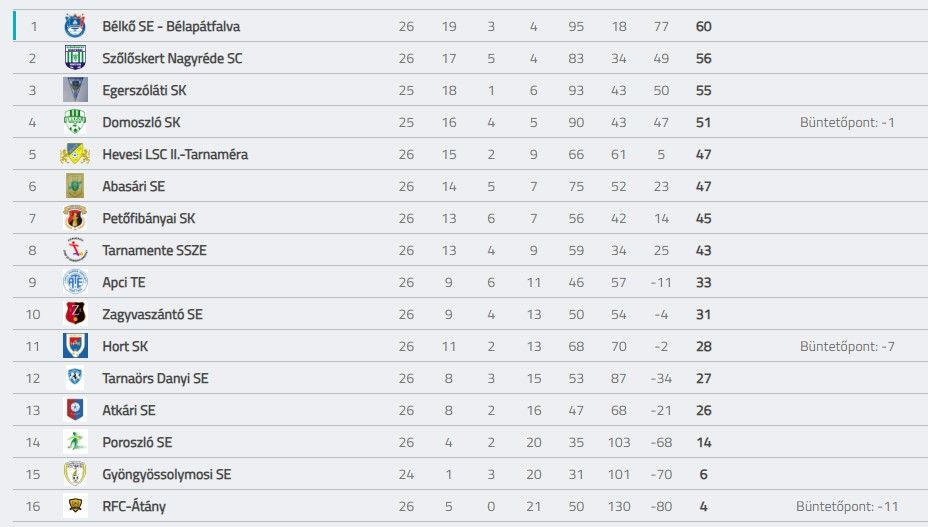Click the Egerszóláti SK club crest
Viewport: 928px width, 527px height.
(75, 90)
